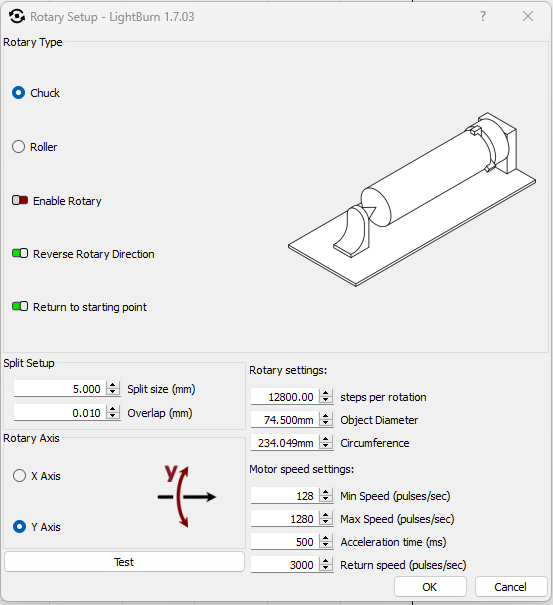
Task: Click the Max Speed spinner arrows
Action: 326,519
